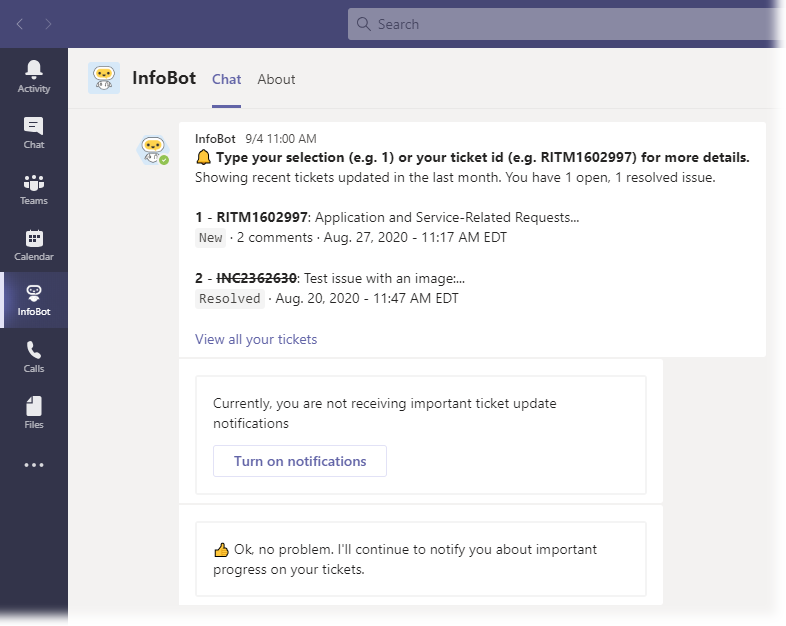Go forward with right arrow
The width and height of the screenshot is (786, 626).
tap(48, 24)
